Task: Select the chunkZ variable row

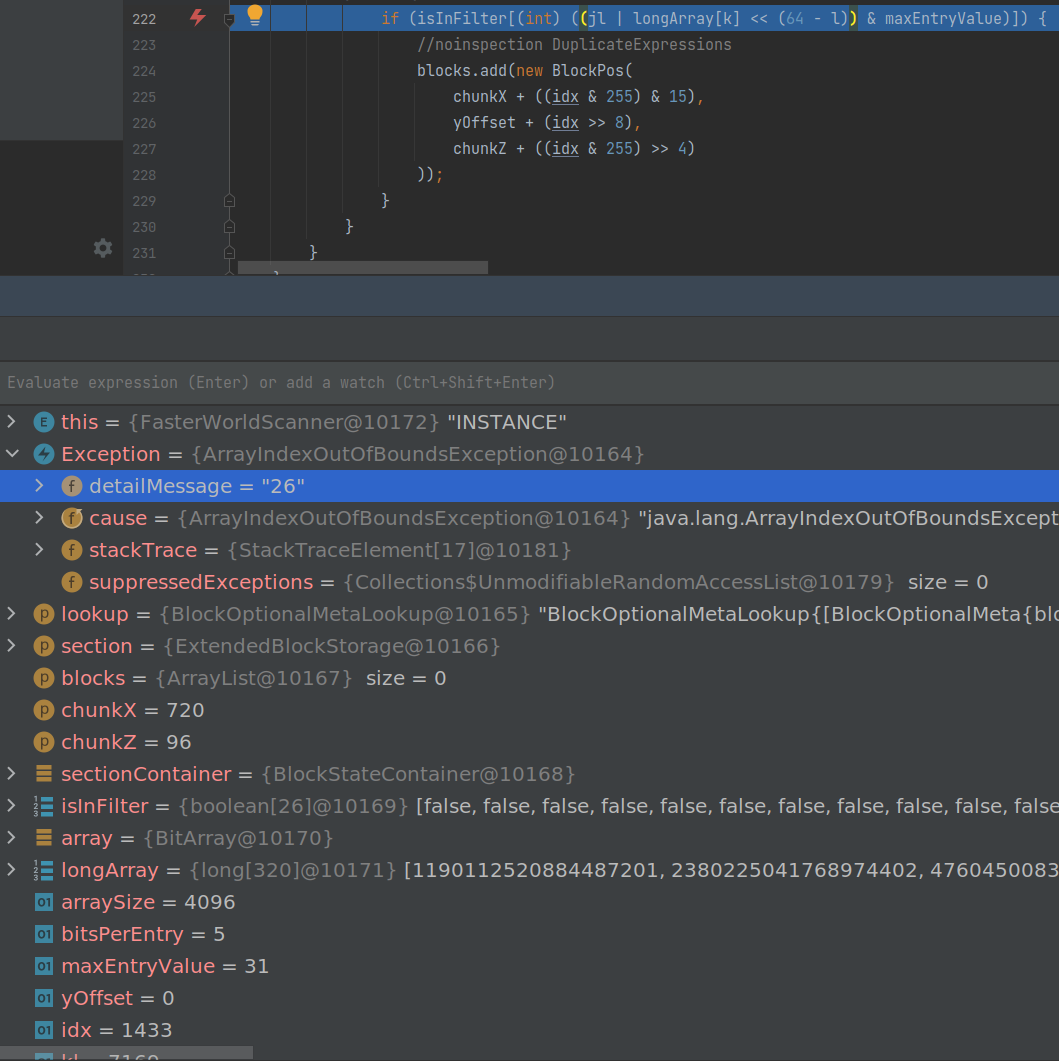Action: [x=120, y=742]
